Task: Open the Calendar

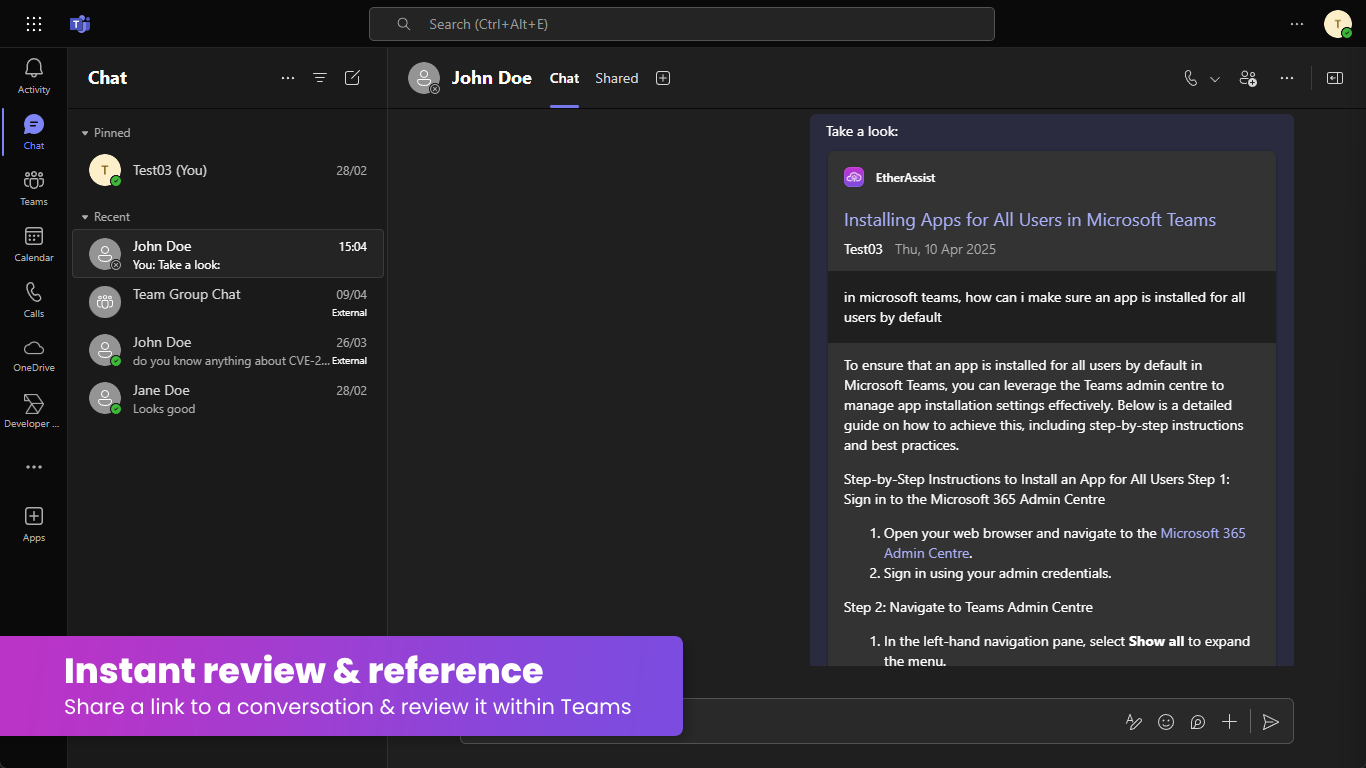Action: click(34, 243)
